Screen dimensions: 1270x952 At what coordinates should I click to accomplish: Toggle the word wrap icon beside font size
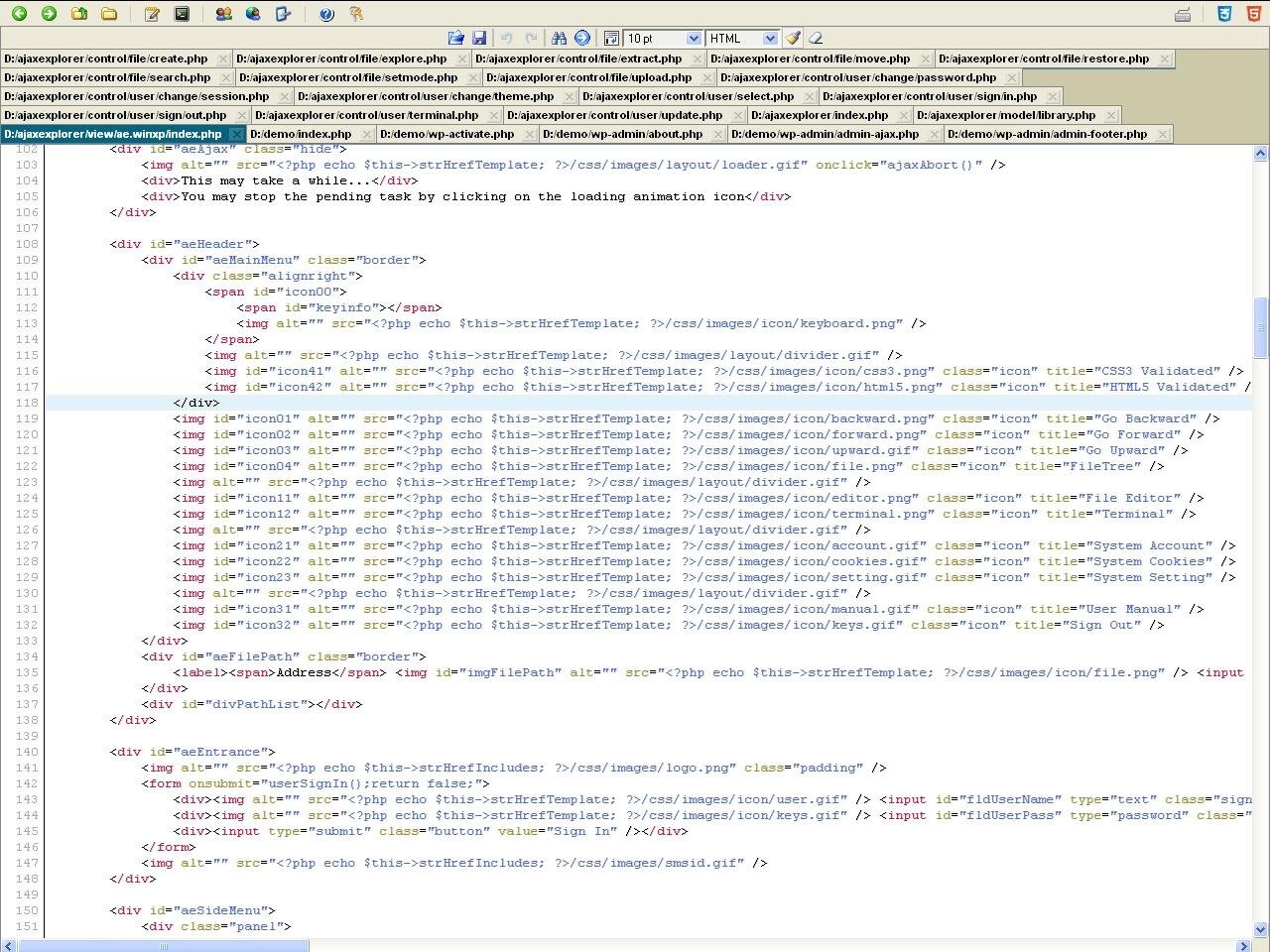[x=611, y=38]
